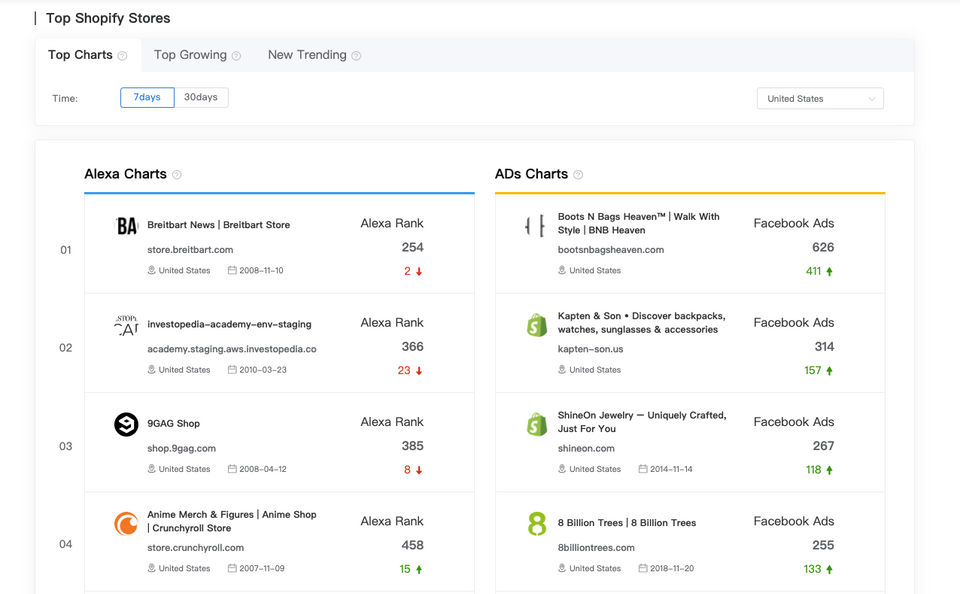Switch to the Top Growing tab

[x=190, y=55]
